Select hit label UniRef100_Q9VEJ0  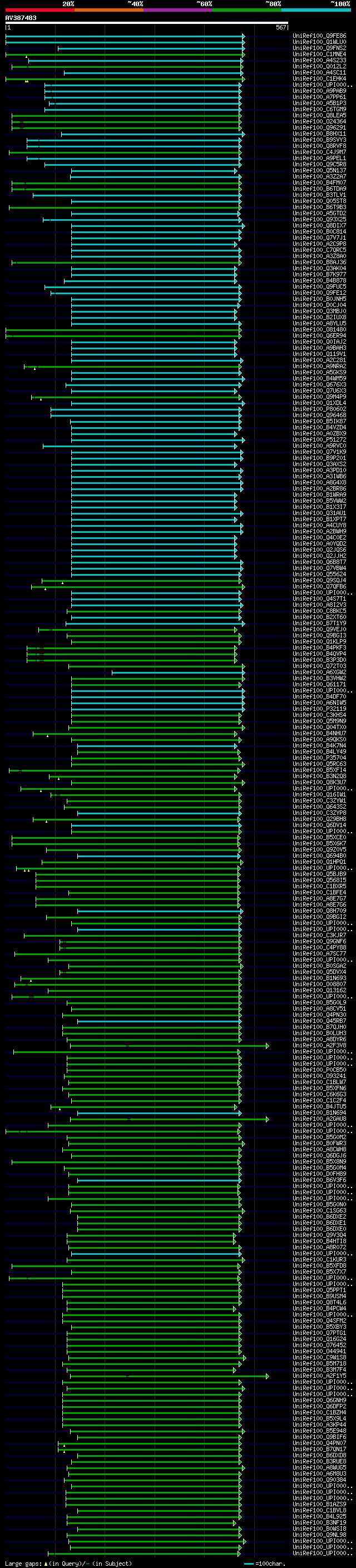click(x=319, y=630)
